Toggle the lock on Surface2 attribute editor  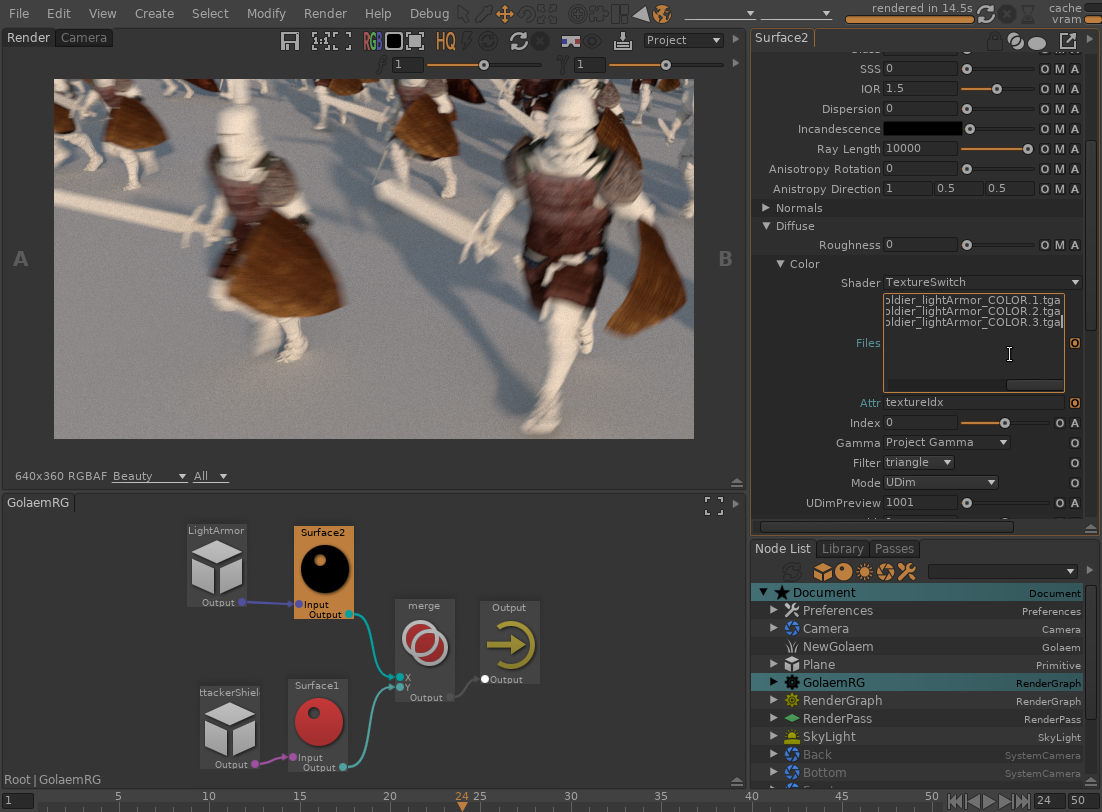[x=993, y=42]
